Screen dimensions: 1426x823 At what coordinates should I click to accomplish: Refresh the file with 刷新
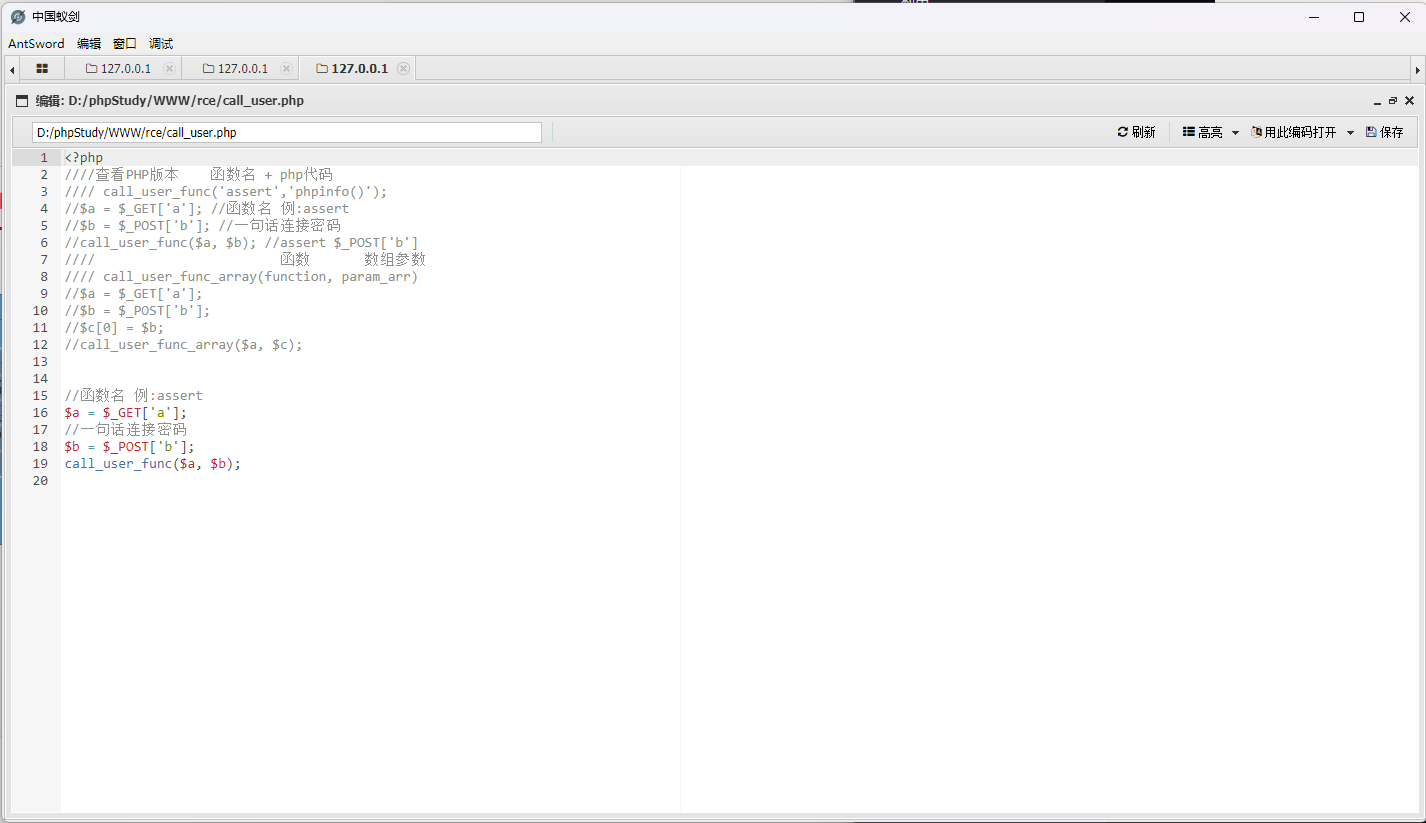click(x=1136, y=132)
